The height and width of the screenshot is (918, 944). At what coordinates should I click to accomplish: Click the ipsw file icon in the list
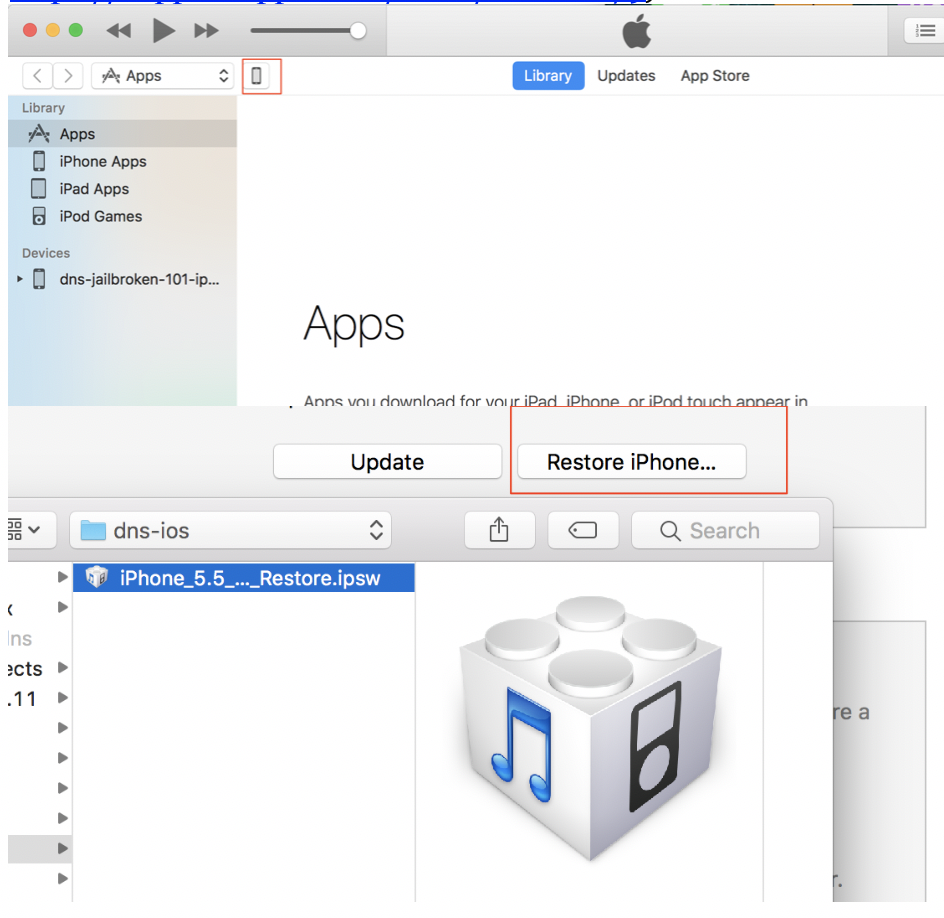(x=96, y=577)
